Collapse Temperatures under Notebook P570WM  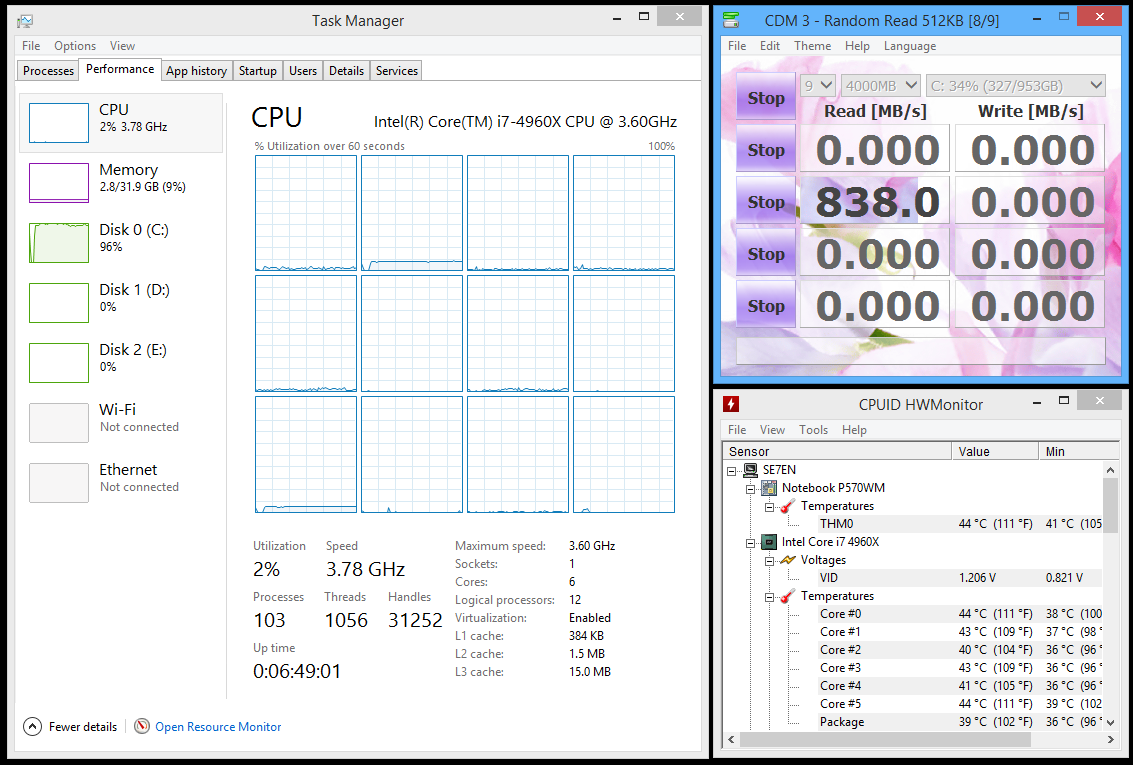(x=770, y=507)
